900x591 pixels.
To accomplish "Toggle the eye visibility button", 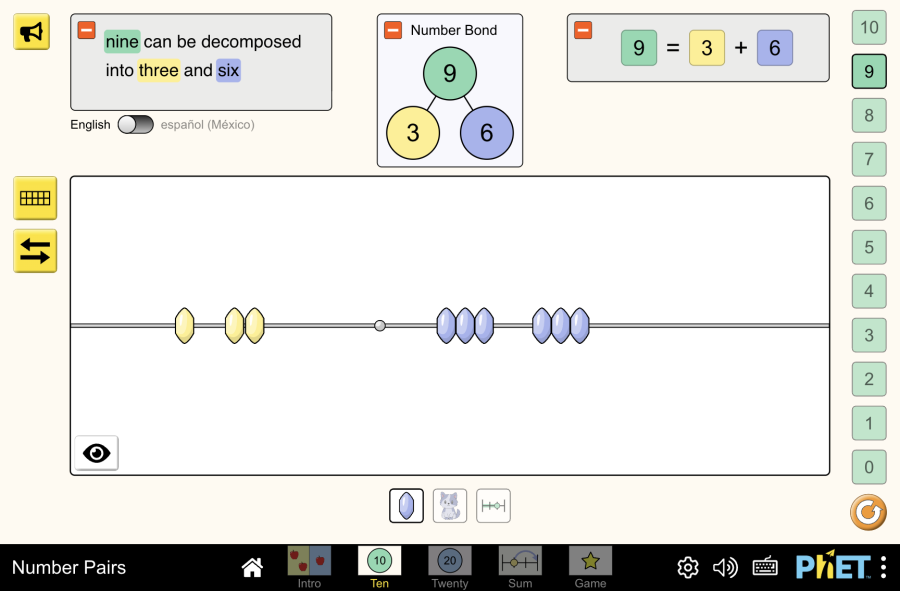I will [96, 453].
